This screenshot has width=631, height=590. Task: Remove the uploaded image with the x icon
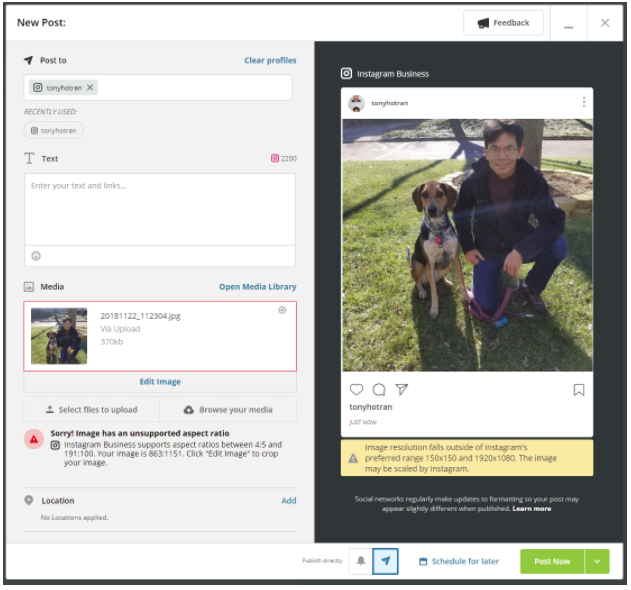pos(282,310)
